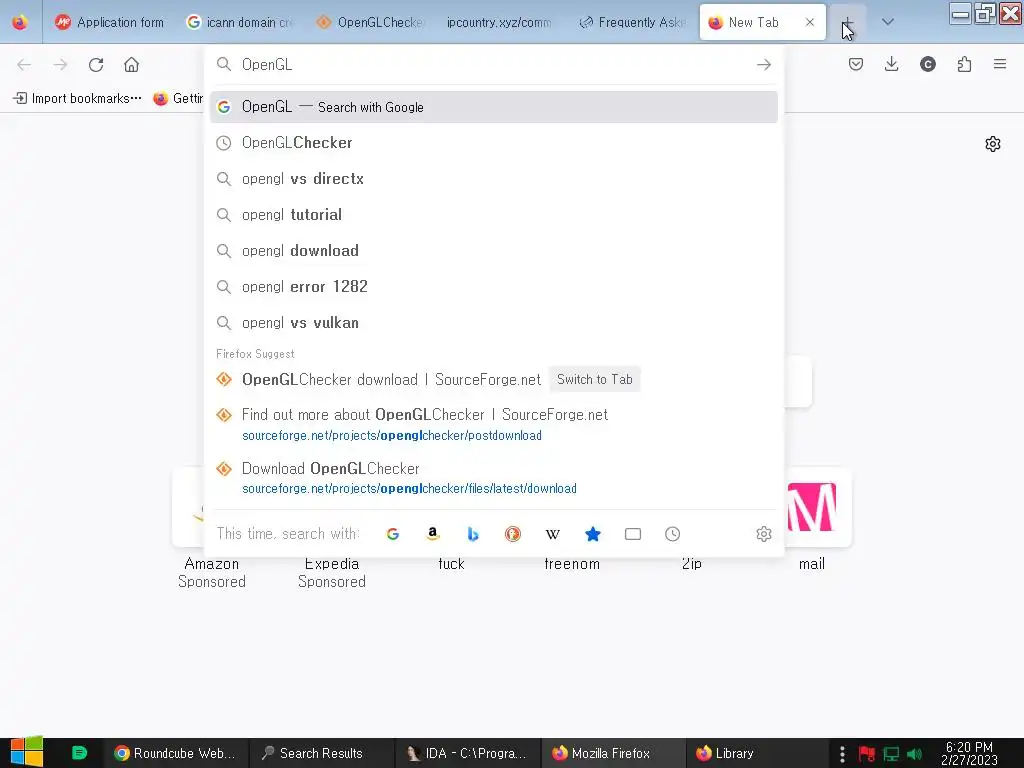Search this time with Bing
1024x768 pixels.
(473, 534)
